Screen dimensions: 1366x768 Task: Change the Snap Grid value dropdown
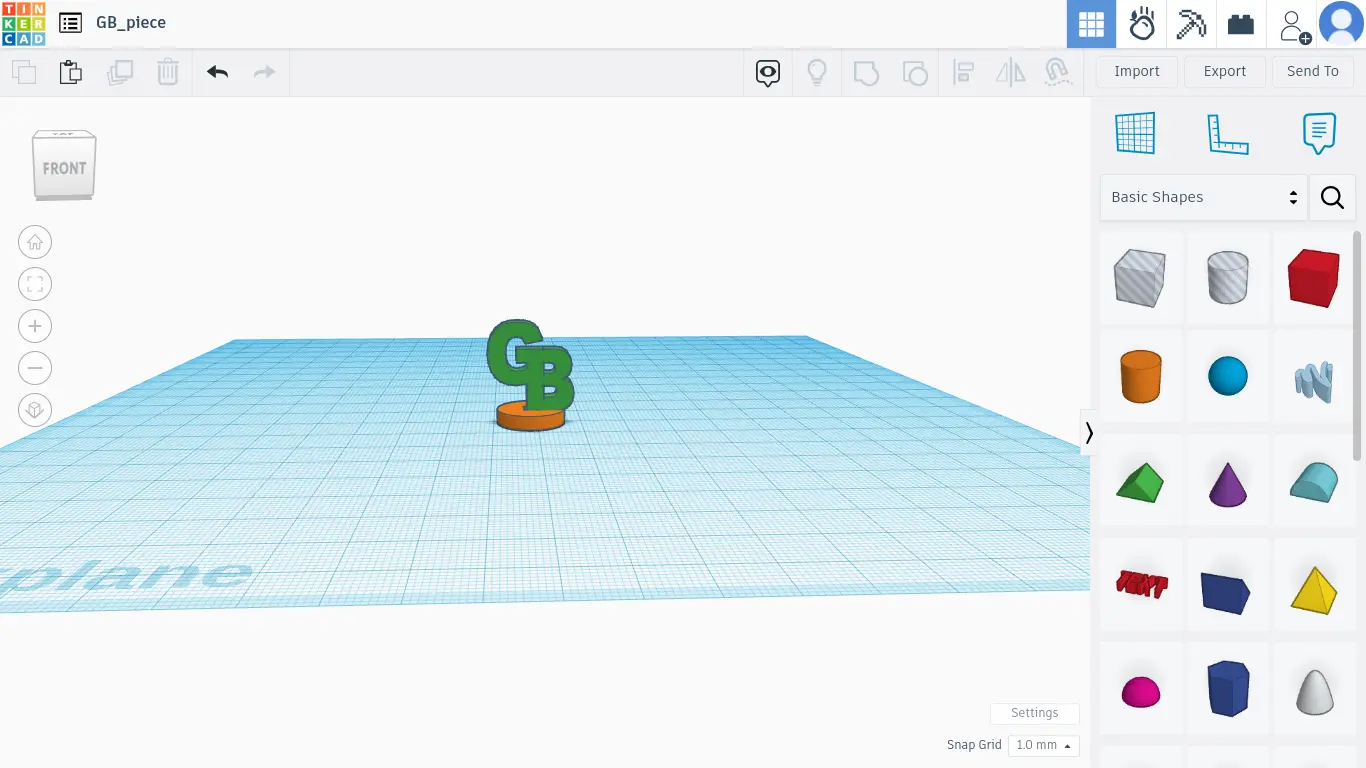coord(1043,745)
